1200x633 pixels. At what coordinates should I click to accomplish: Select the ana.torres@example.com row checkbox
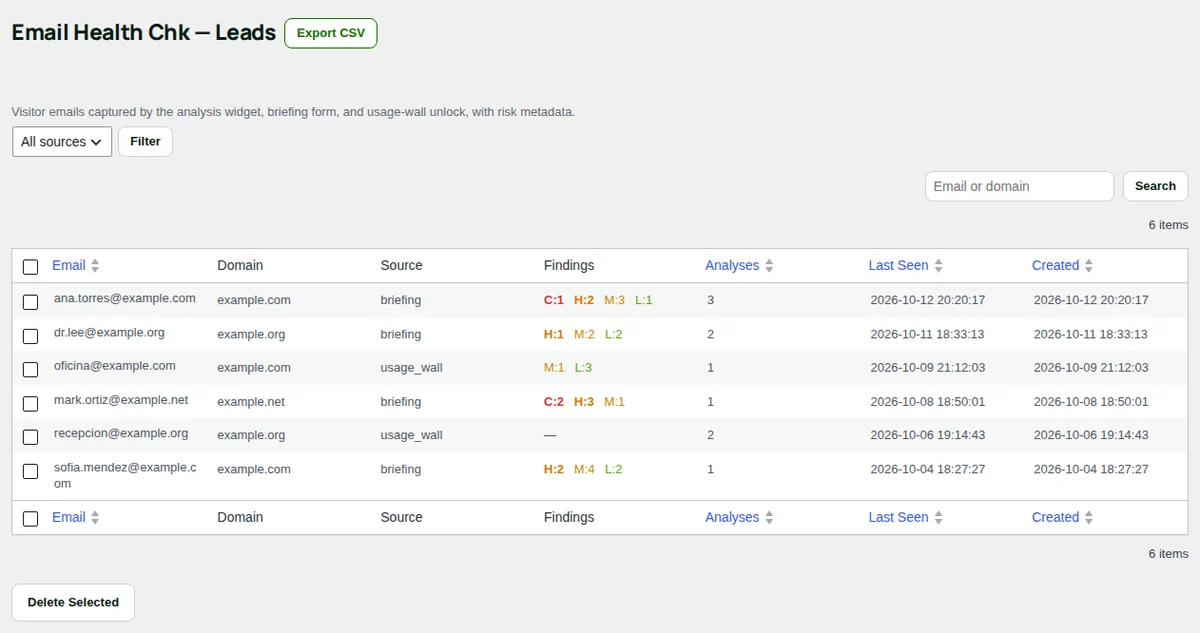point(31,302)
